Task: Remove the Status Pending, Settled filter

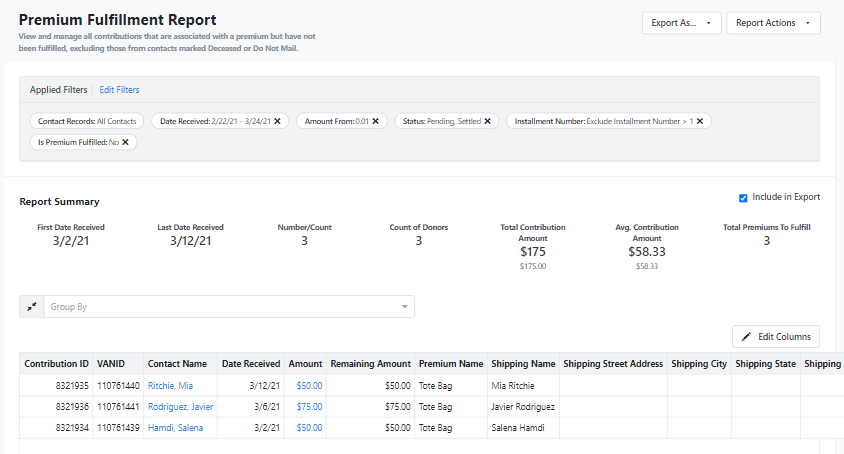Action: (487, 121)
